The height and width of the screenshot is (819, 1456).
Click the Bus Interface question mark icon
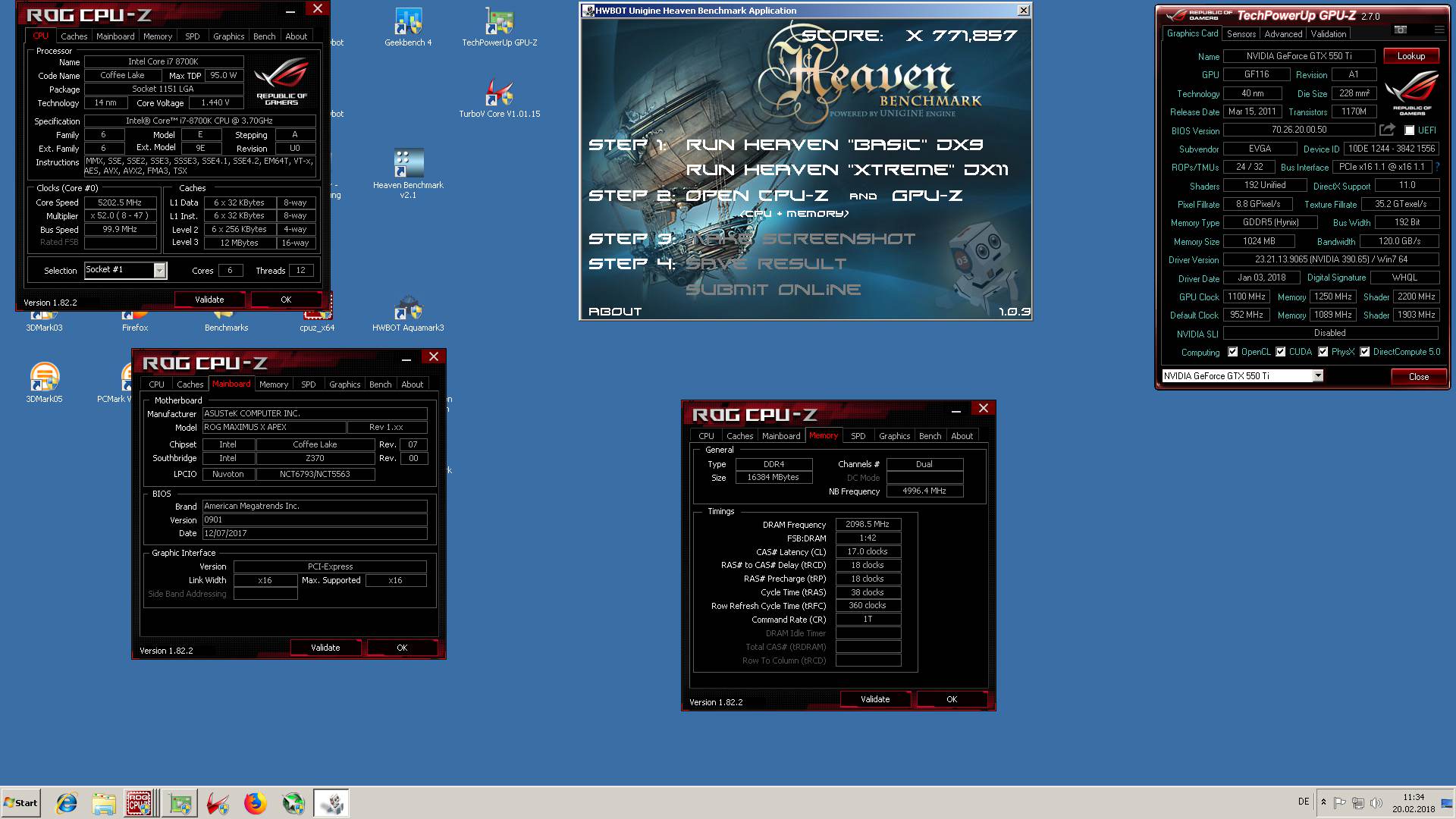[1437, 167]
